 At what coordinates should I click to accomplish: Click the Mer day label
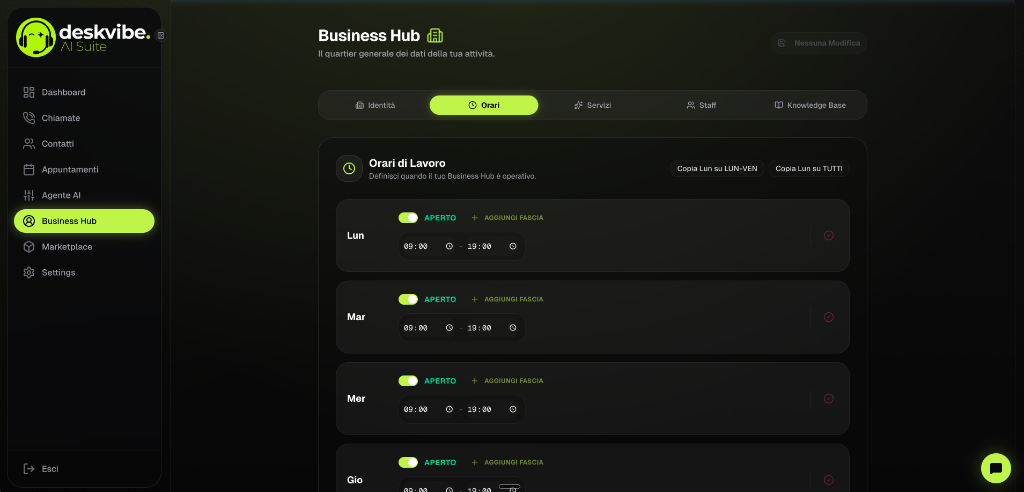pos(356,399)
